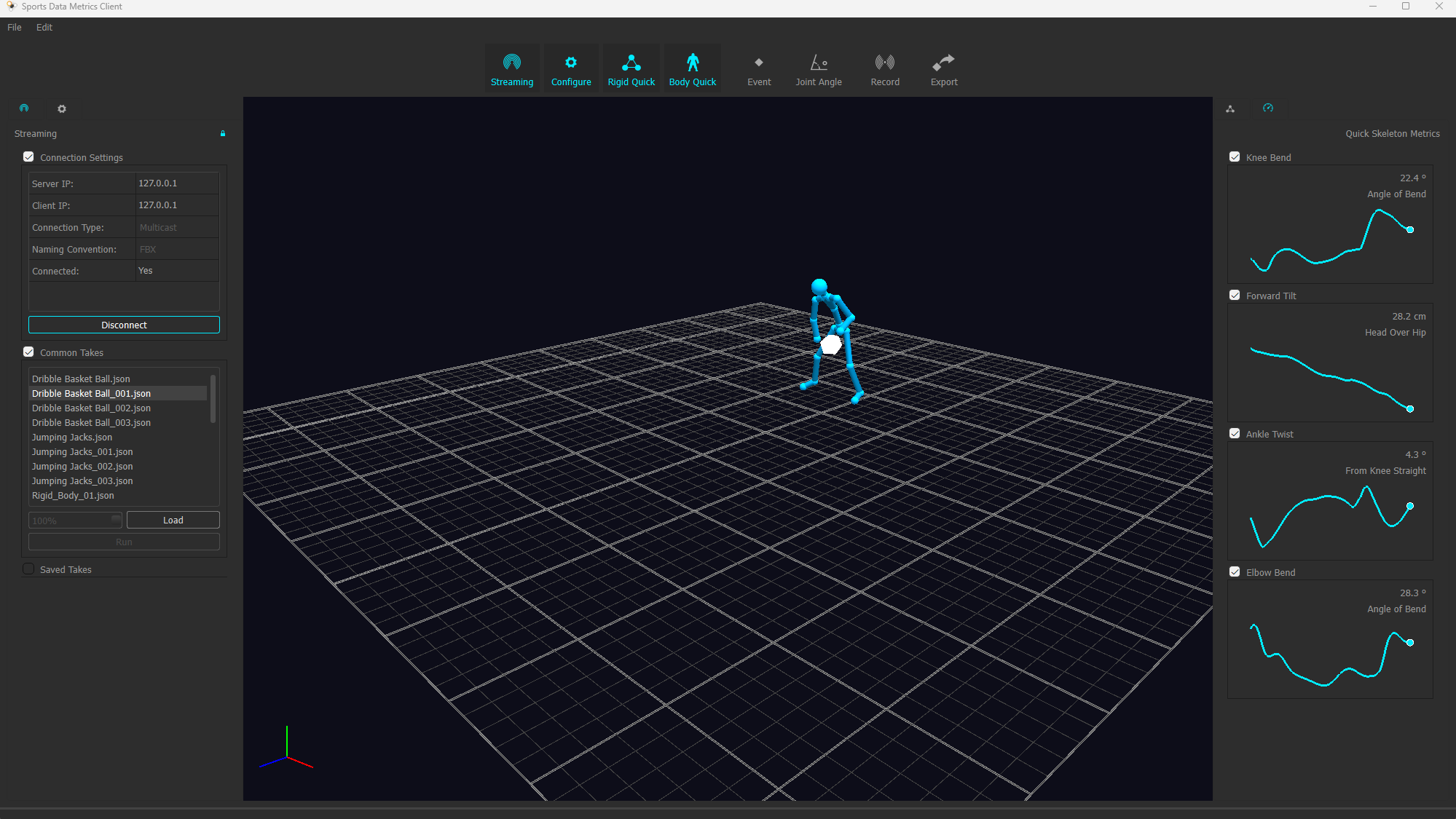Uncheck the Knee Bend metric checkbox
1456x819 pixels.
[x=1235, y=157]
